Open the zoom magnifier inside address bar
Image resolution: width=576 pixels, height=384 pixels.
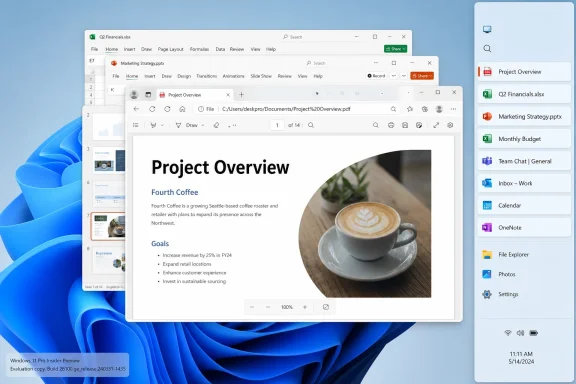coord(393,109)
